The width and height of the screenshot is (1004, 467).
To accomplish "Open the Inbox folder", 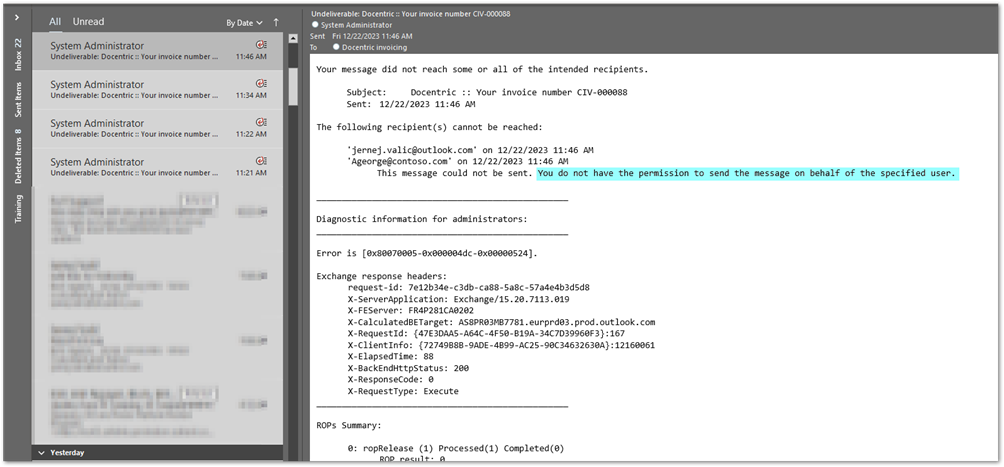I will [18, 56].
